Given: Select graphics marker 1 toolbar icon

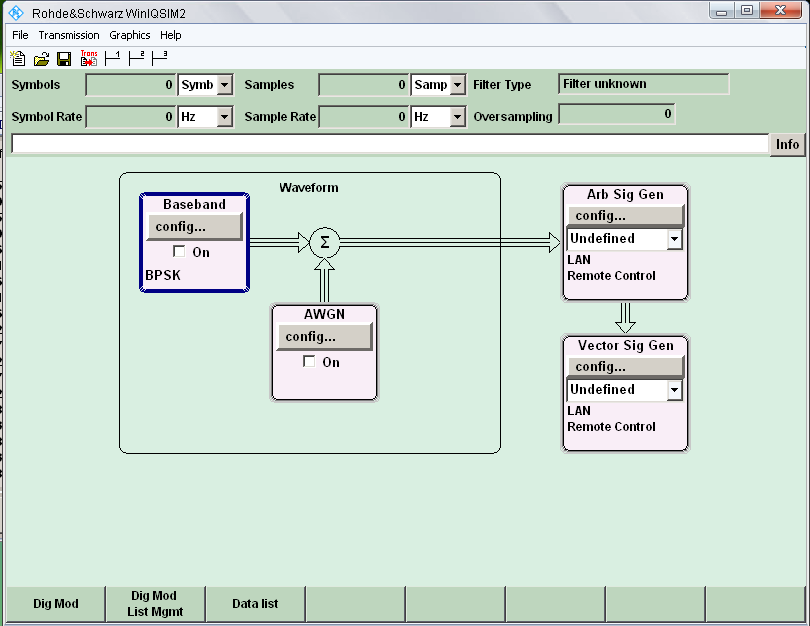Looking at the screenshot, I should coord(112,58).
